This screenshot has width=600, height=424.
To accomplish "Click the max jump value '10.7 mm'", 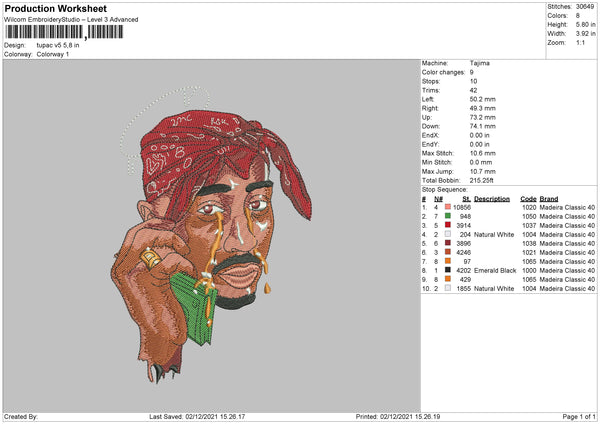I will pos(483,171).
